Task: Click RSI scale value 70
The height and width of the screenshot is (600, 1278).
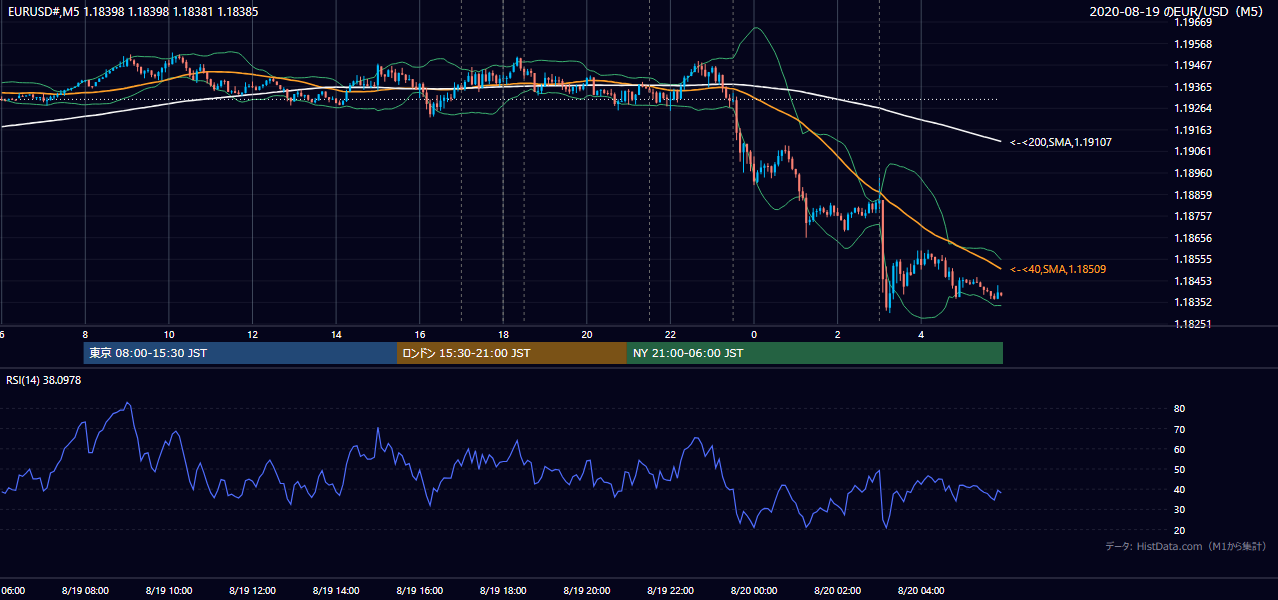Action: coord(1179,430)
